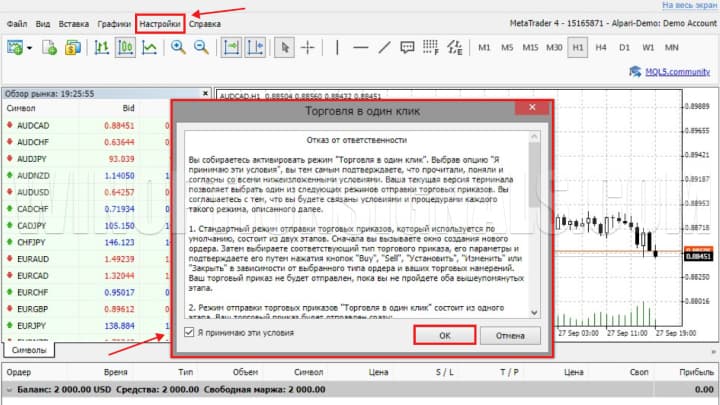Zoom in on the chart
The width and height of the screenshot is (720, 405).
(178, 47)
